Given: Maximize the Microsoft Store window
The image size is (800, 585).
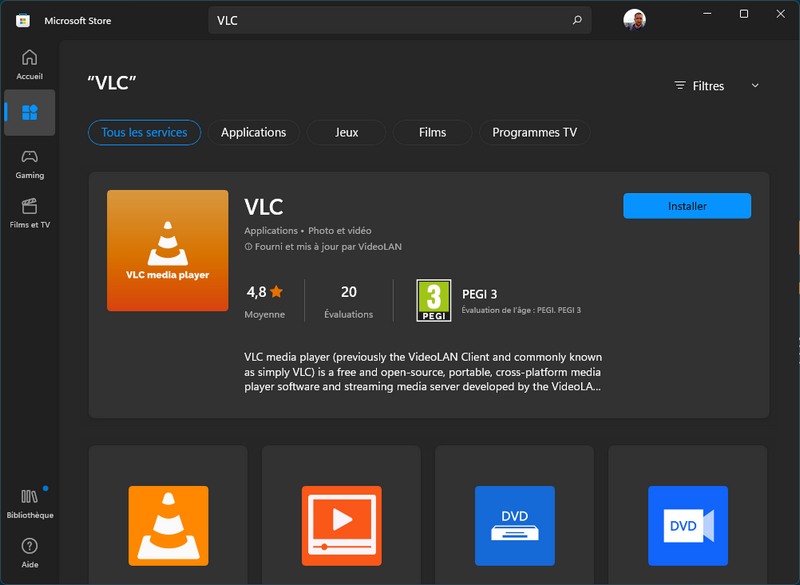Looking at the screenshot, I should [x=744, y=14].
